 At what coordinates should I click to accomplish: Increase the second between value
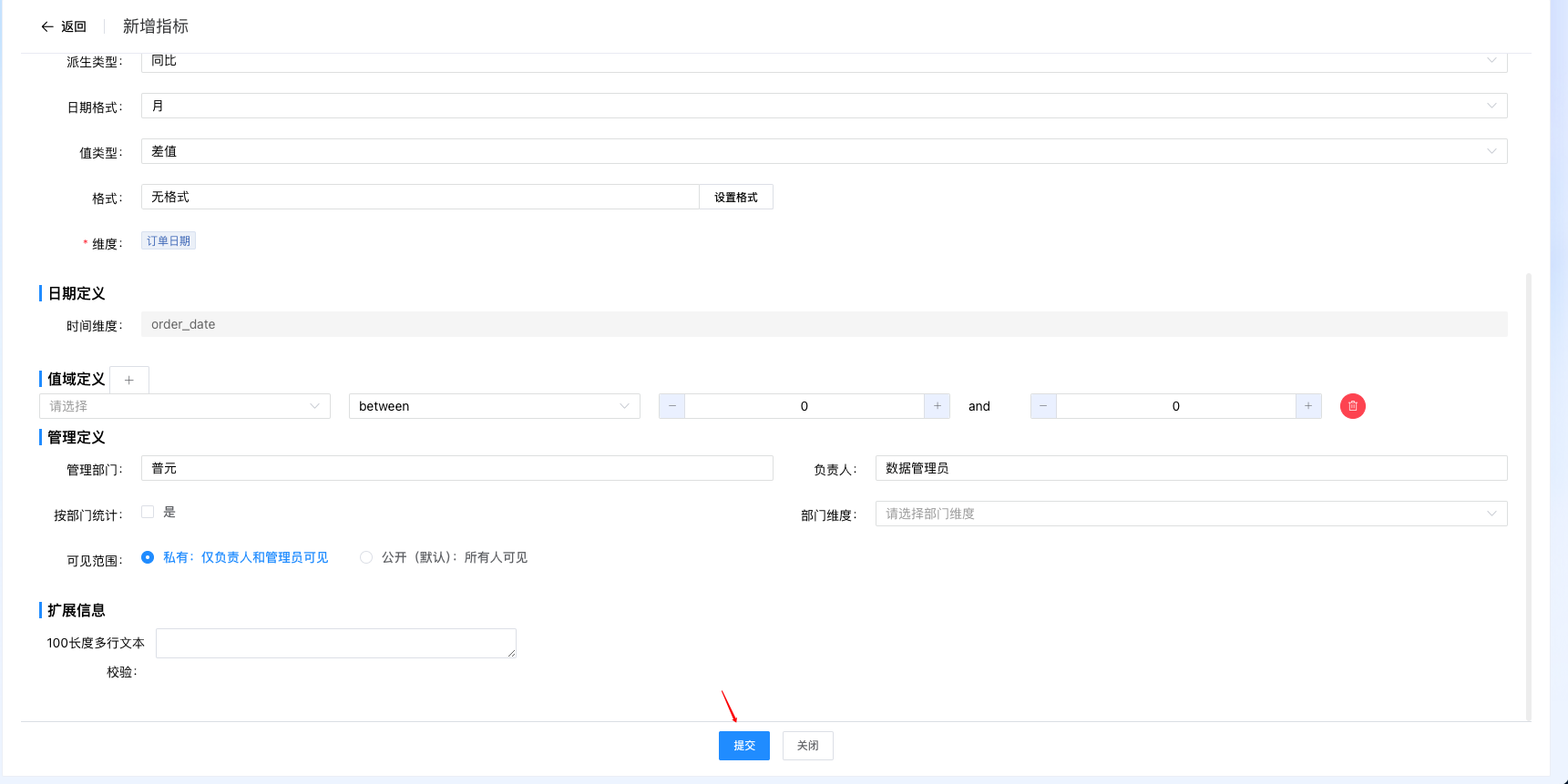pyautogui.click(x=1308, y=406)
